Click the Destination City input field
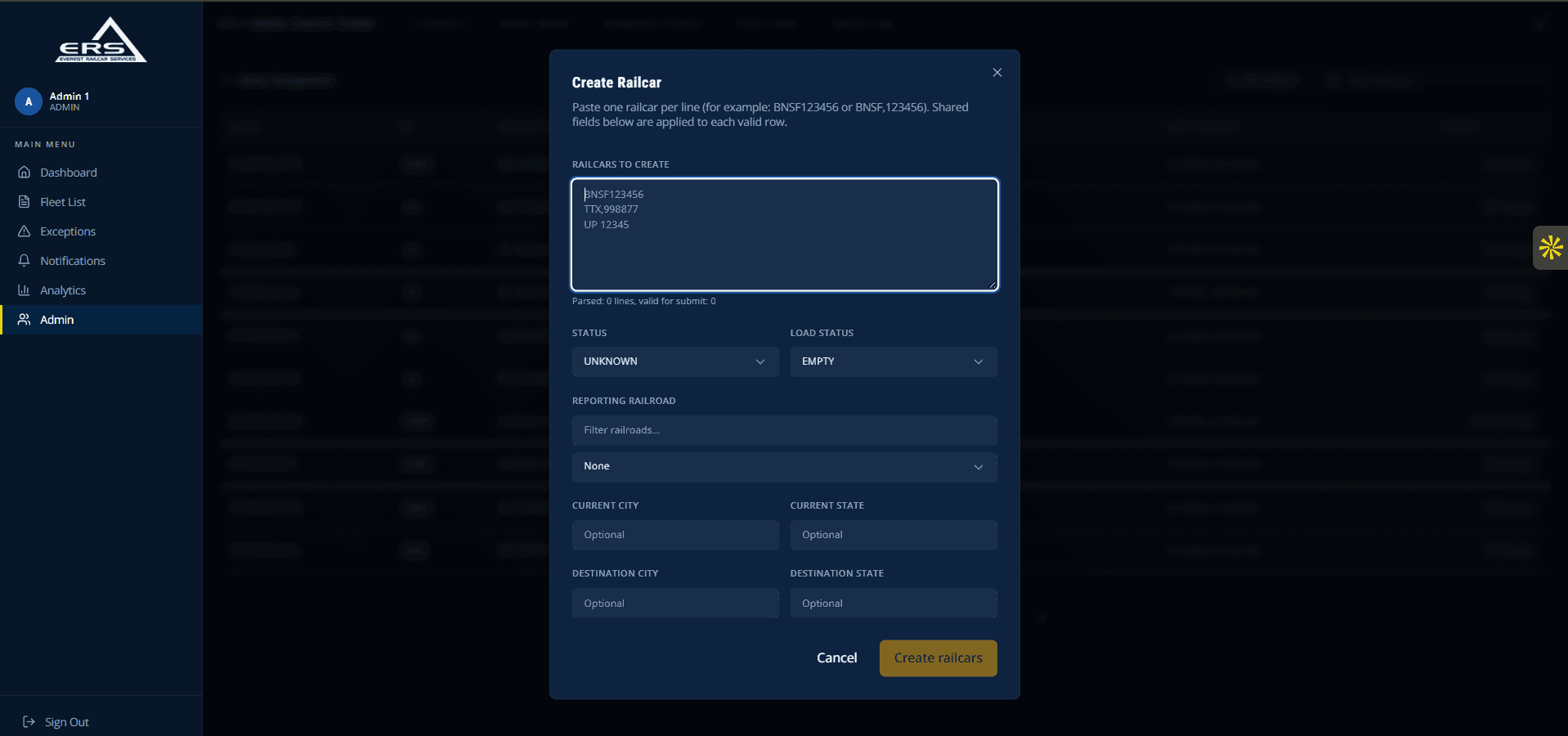 point(675,604)
